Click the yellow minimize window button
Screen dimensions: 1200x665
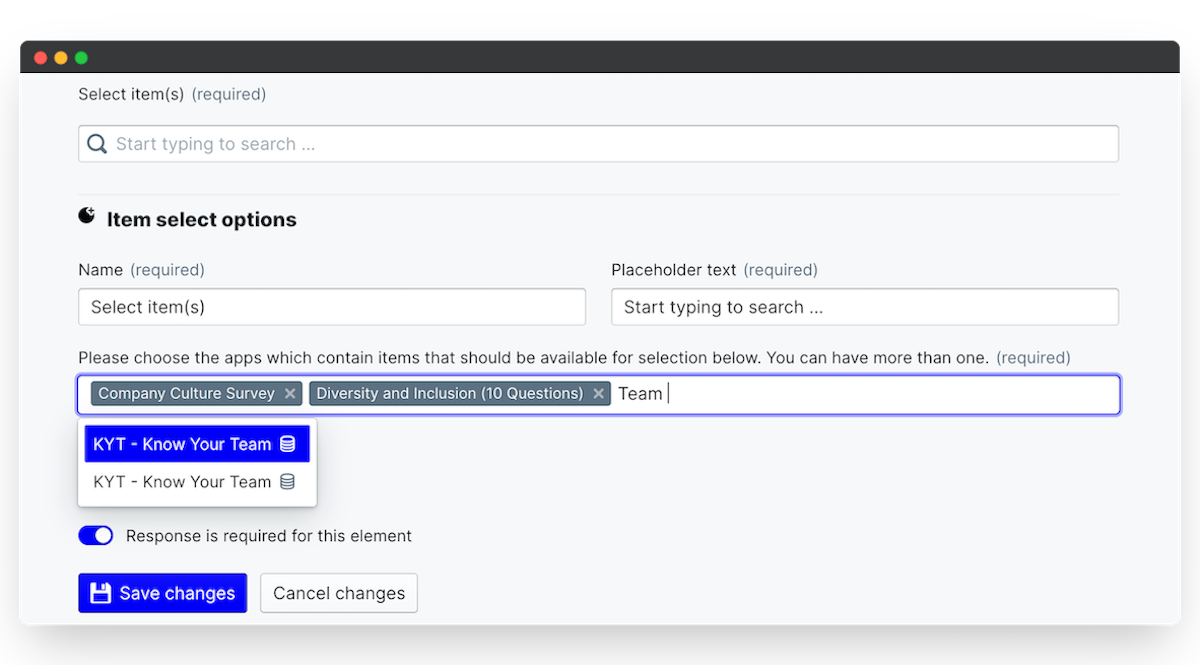[x=61, y=58]
